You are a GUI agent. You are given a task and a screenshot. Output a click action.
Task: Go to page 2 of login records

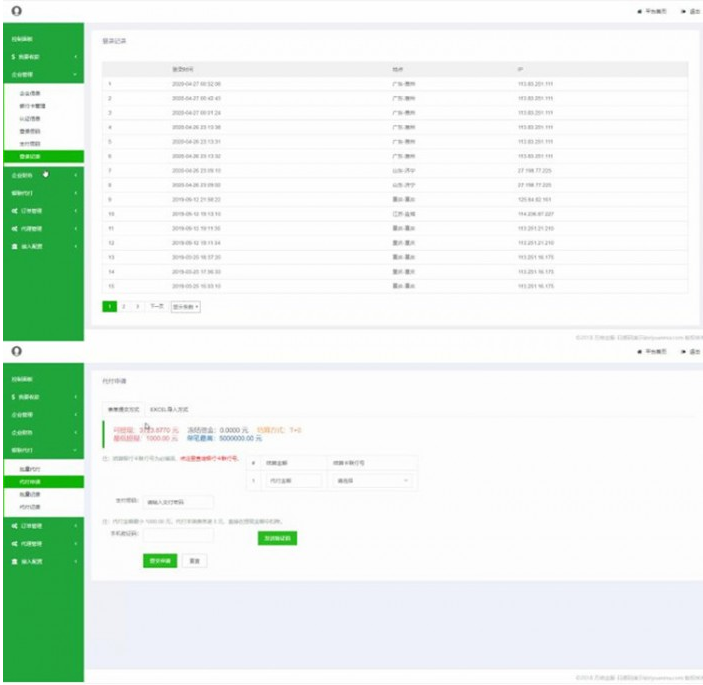point(124,307)
